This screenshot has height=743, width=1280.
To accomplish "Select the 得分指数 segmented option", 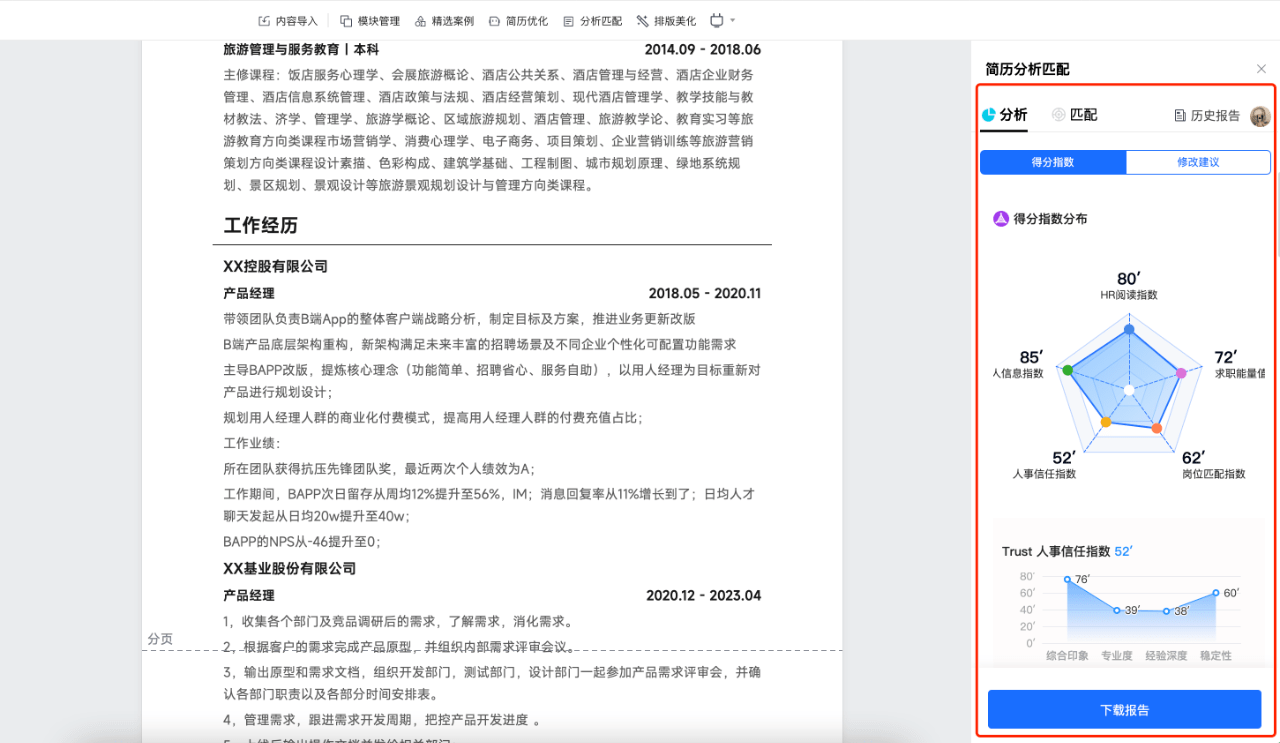I will (1053, 161).
